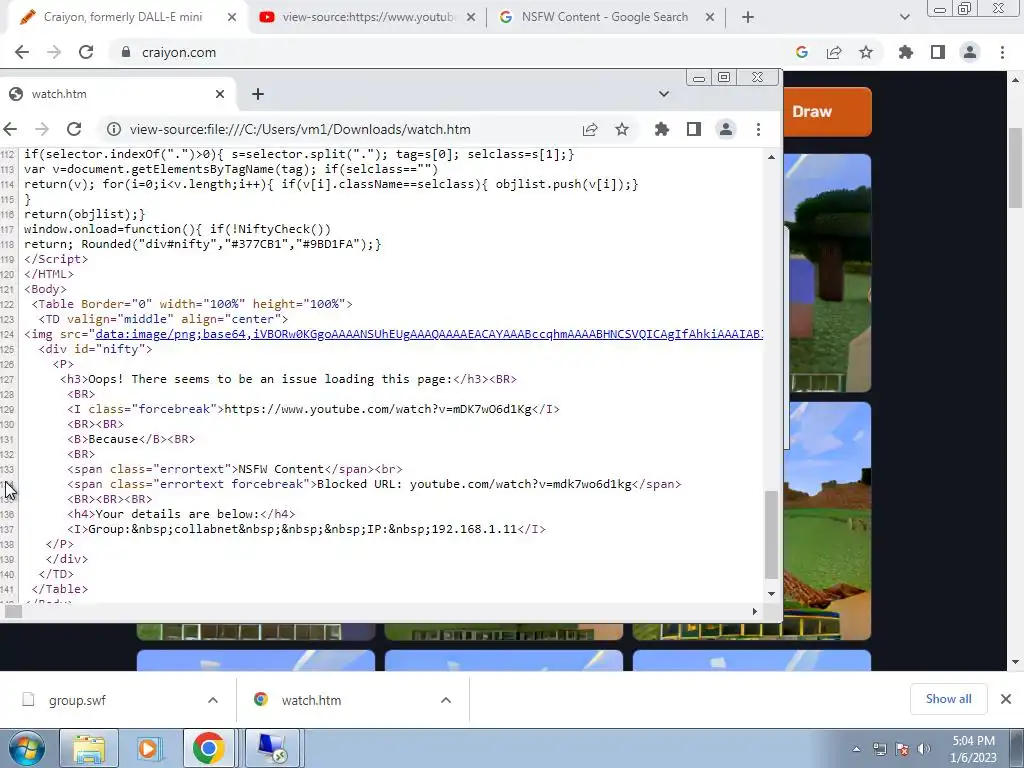1024x768 pixels.
Task: Click the site info icon beside view-source URL
Action: (114, 129)
